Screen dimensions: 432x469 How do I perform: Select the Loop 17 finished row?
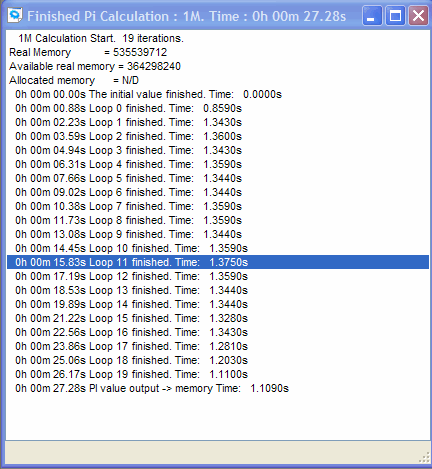[218, 346]
